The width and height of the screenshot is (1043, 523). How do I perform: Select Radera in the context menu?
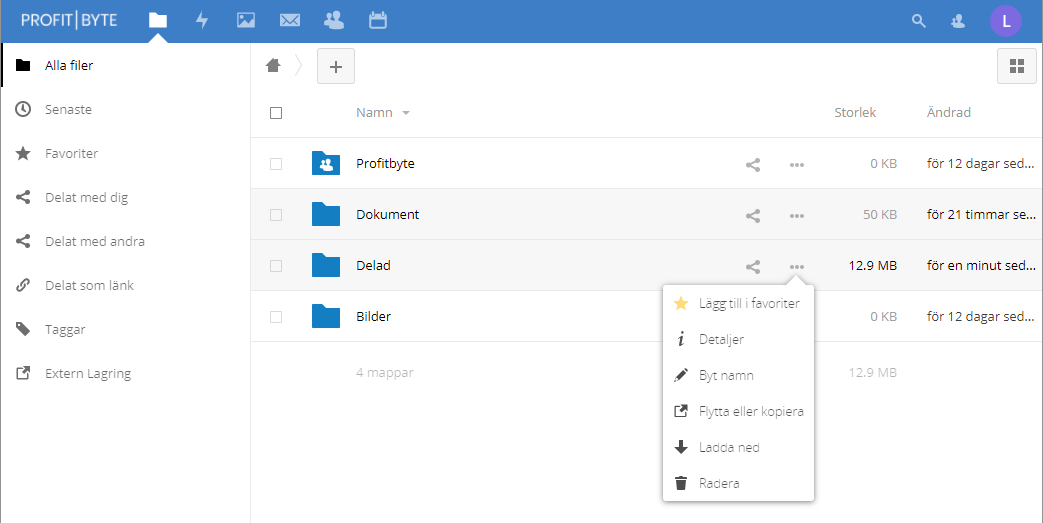(x=719, y=484)
